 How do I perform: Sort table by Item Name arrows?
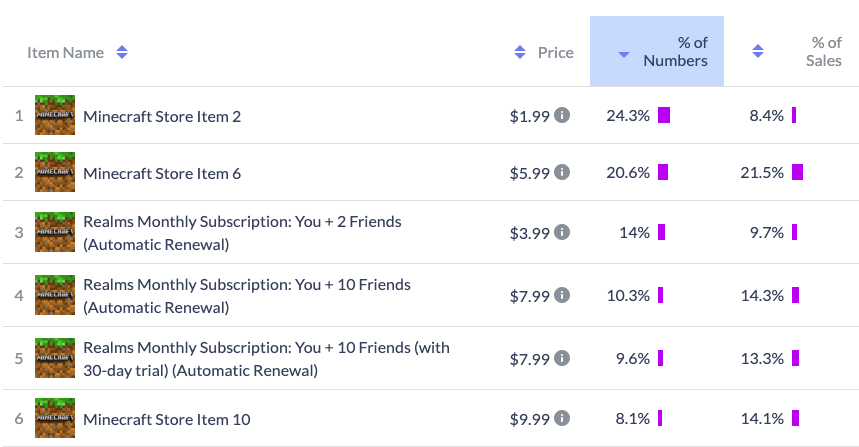coord(122,52)
